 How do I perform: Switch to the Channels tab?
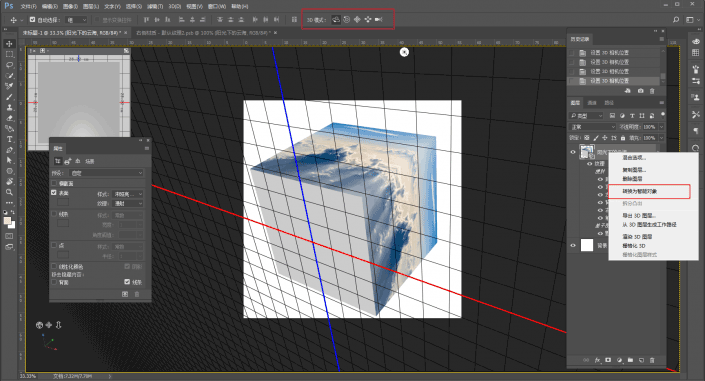point(592,103)
